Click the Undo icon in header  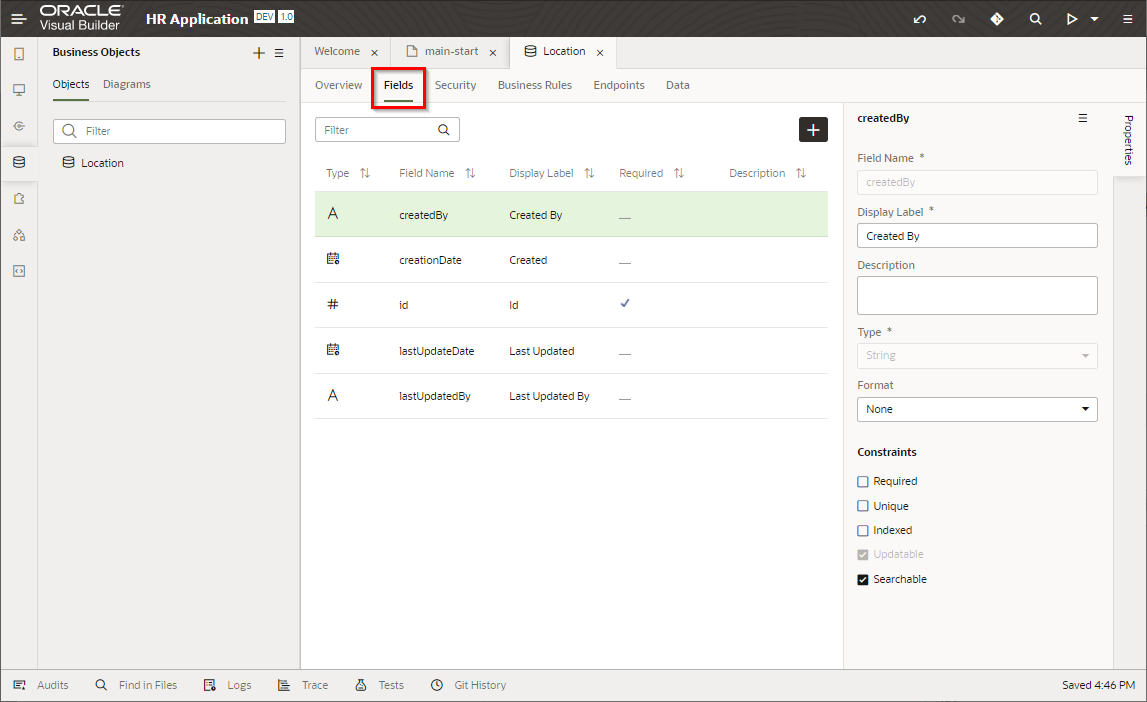click(x=920, y=19)
